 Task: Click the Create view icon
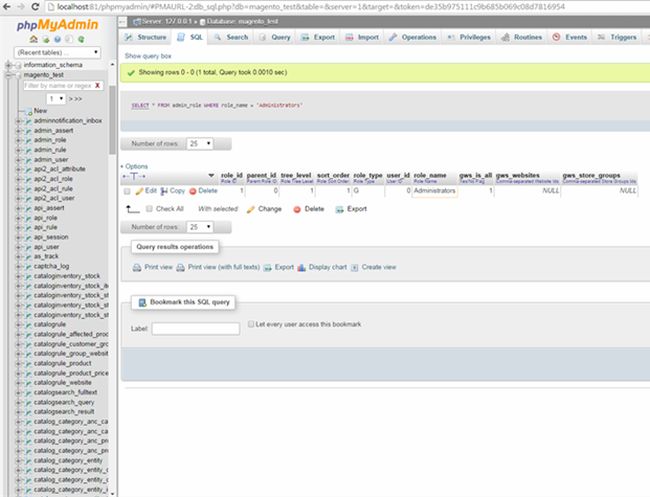pyautogui.click(x=354, y=267)
